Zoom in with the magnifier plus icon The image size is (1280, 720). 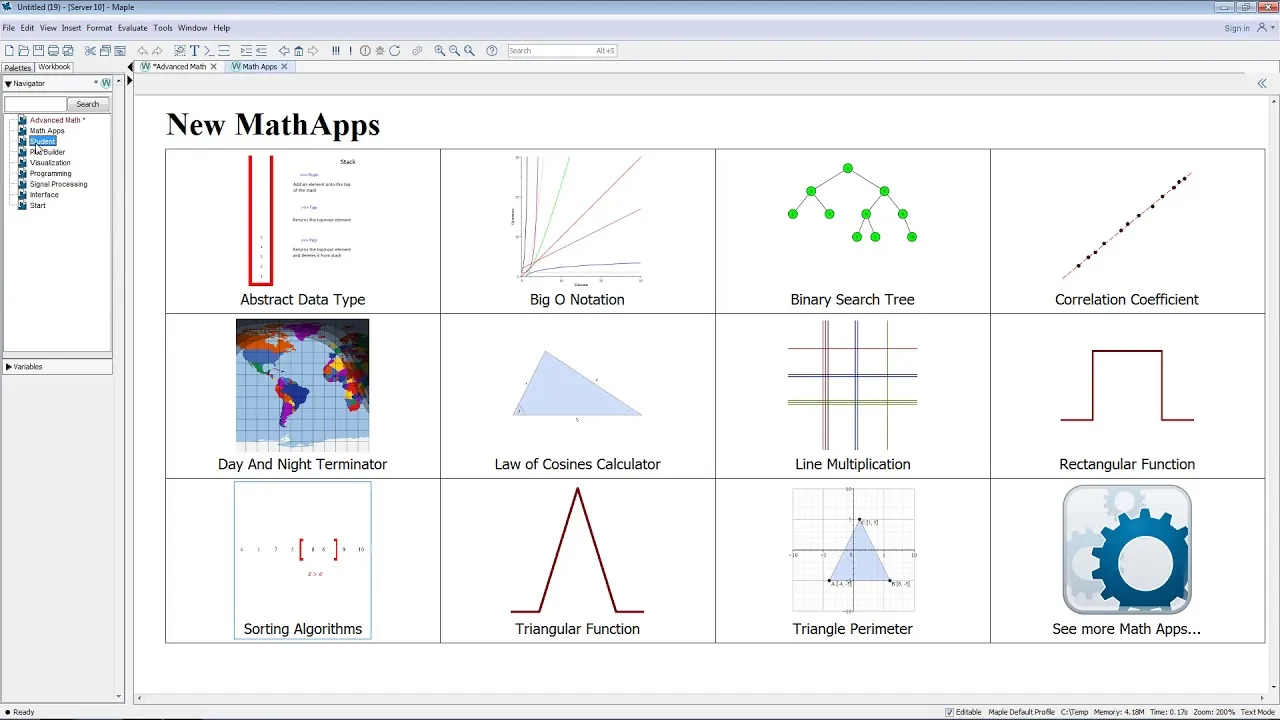click(x=440, y=50)
